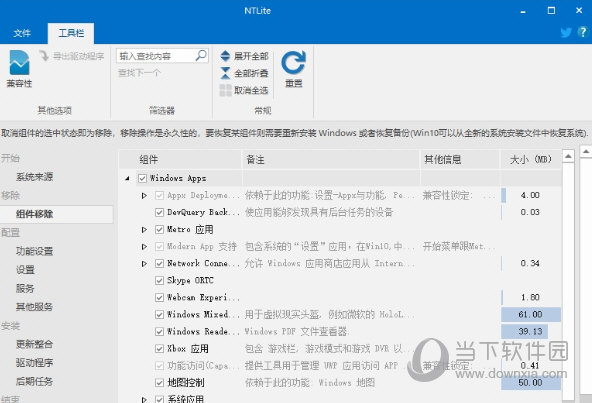The height and width of the screenshot is (403, 592).
Task: Click the 全部折叠 collapse all icon
Action: (225, 73)
